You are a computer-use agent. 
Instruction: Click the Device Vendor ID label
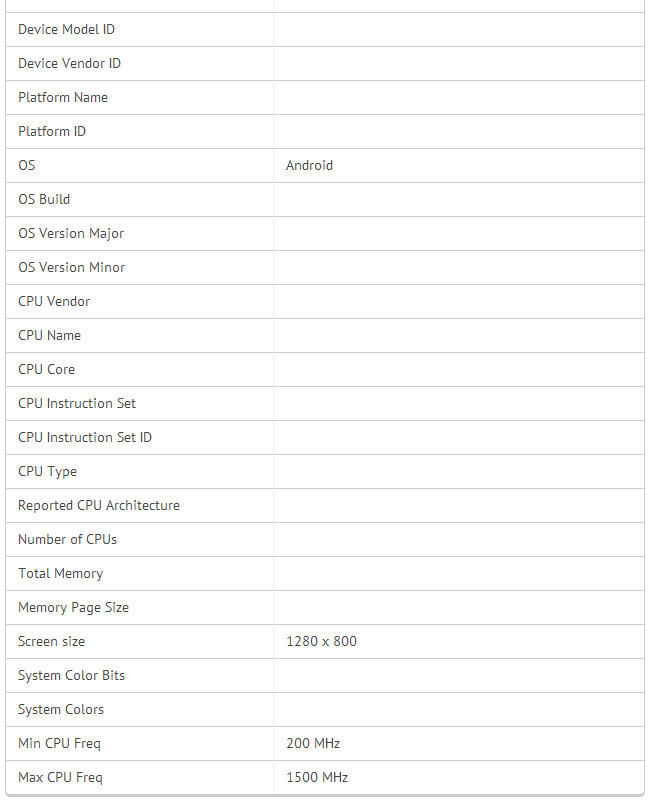(69, 64)
